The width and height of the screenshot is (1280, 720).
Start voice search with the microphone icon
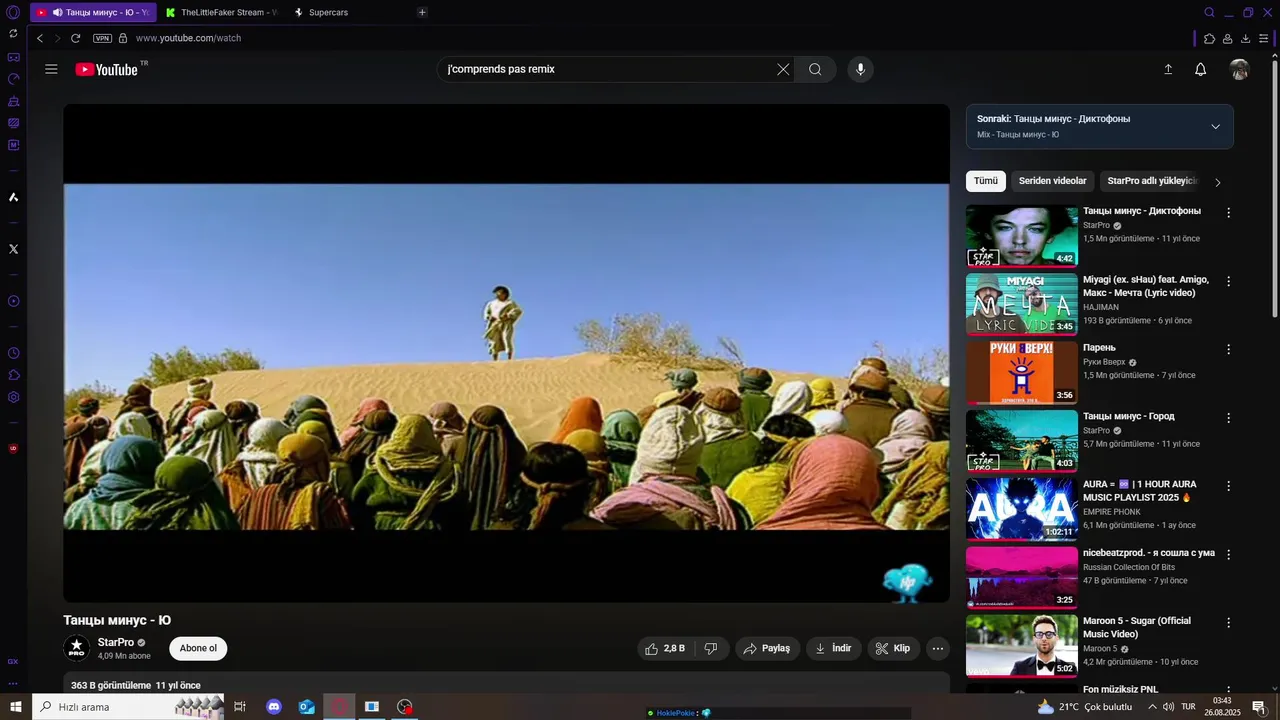(x=860, y=69)
